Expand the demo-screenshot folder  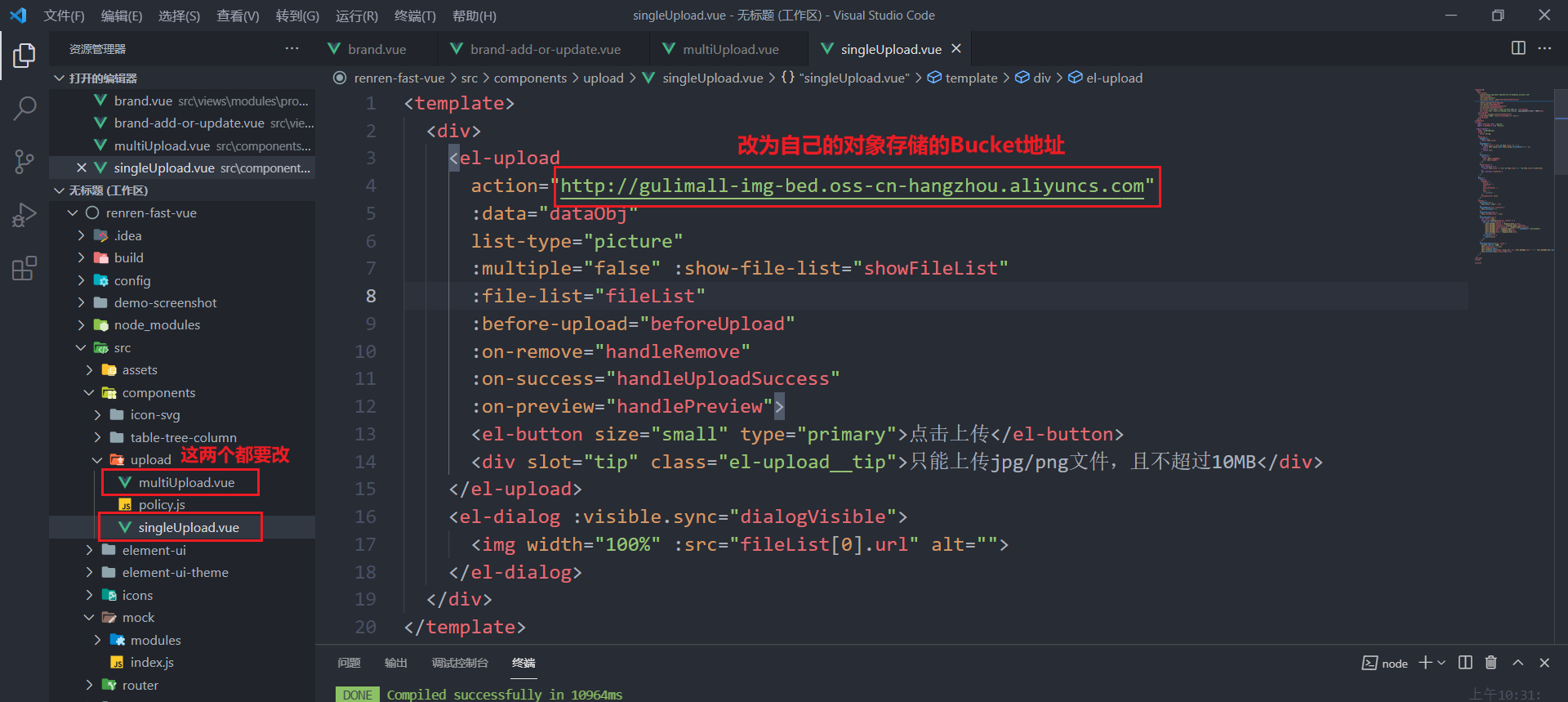click(x=182, y=302)
